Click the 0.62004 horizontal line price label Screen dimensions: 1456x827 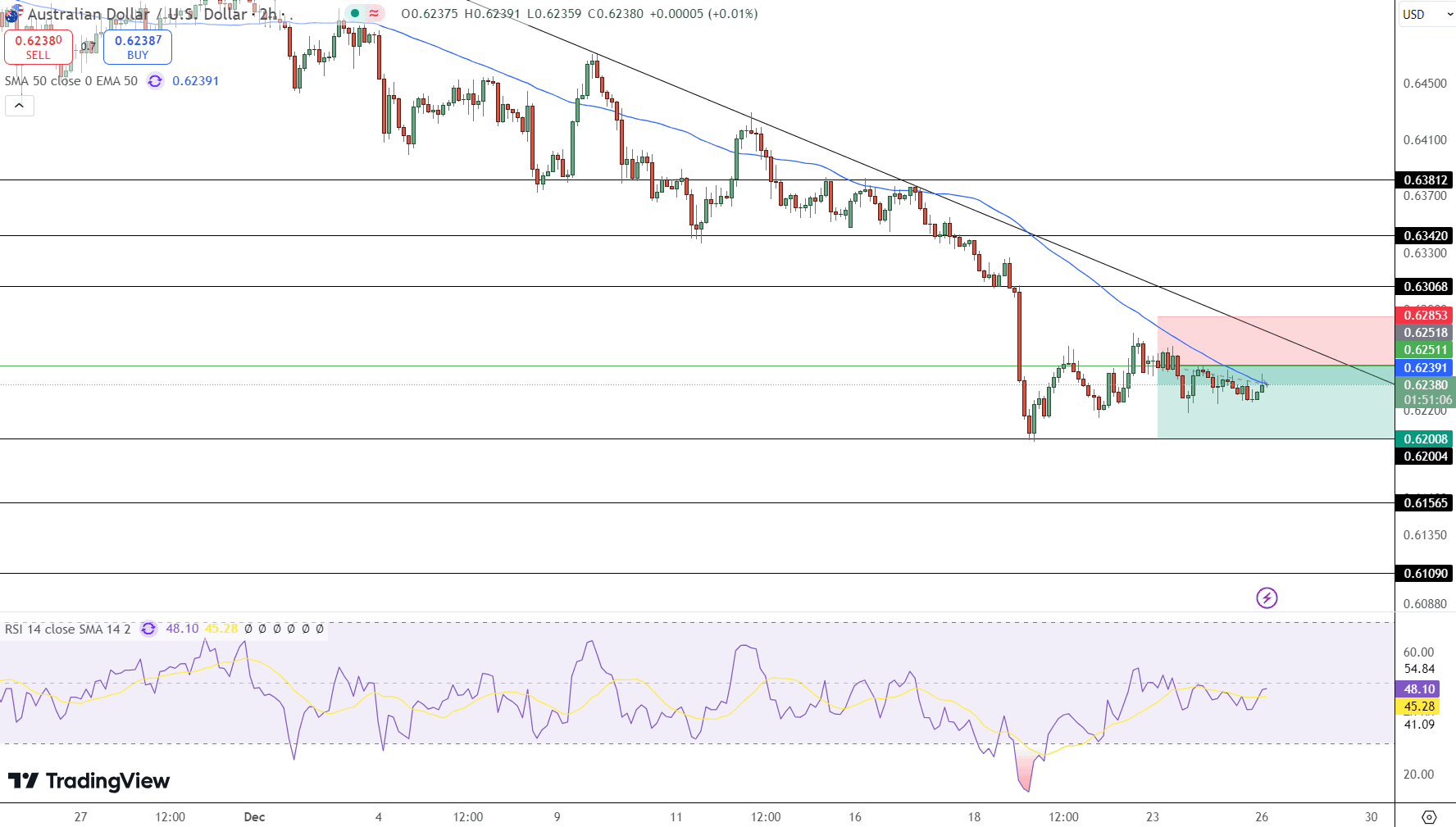(1425, 457)
